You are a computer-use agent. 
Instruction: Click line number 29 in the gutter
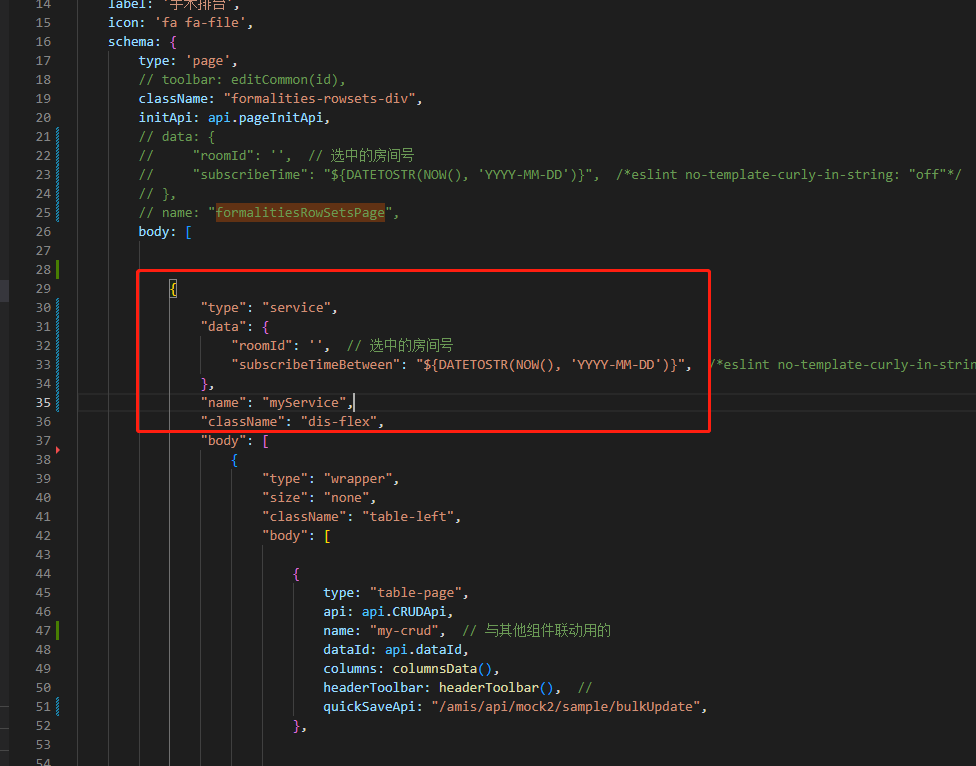coord(43,289)
